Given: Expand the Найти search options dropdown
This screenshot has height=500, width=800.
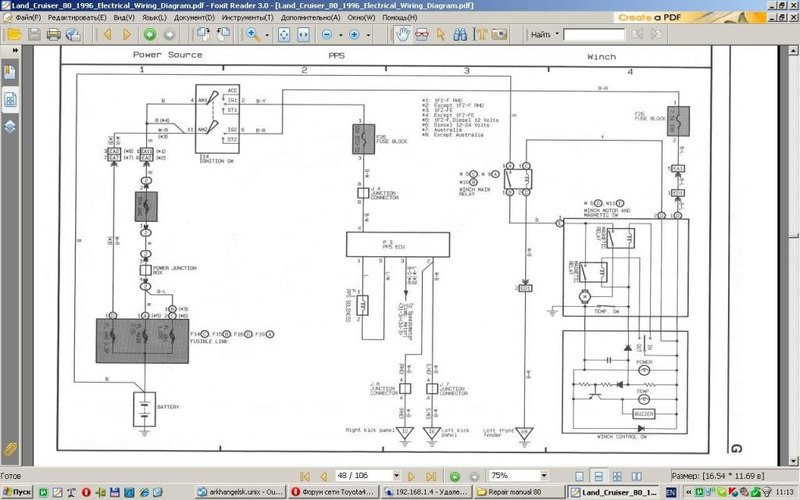Looking at the screenshot, I should click(555, 34).
